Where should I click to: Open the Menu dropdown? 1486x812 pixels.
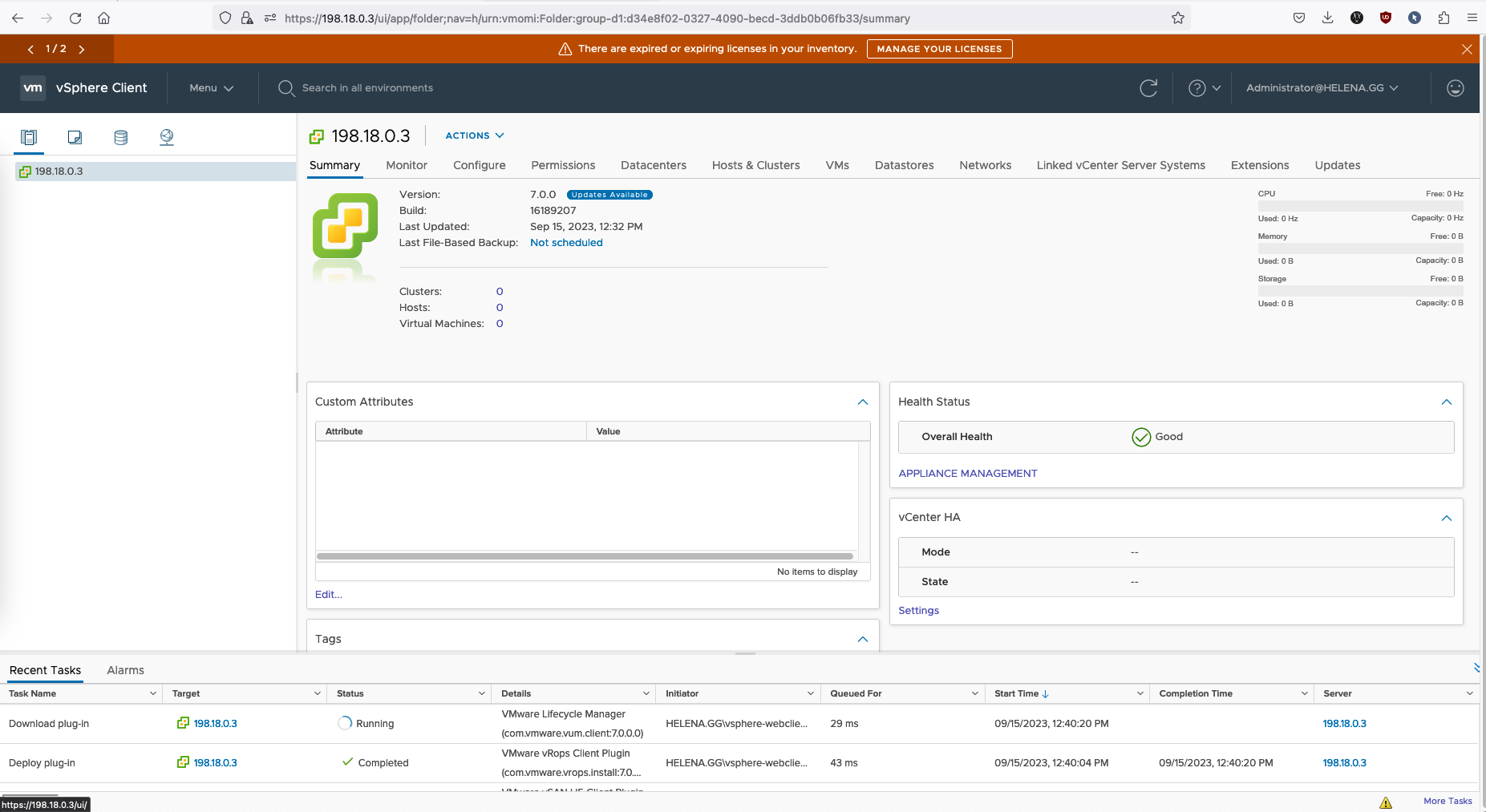[211, 88]
